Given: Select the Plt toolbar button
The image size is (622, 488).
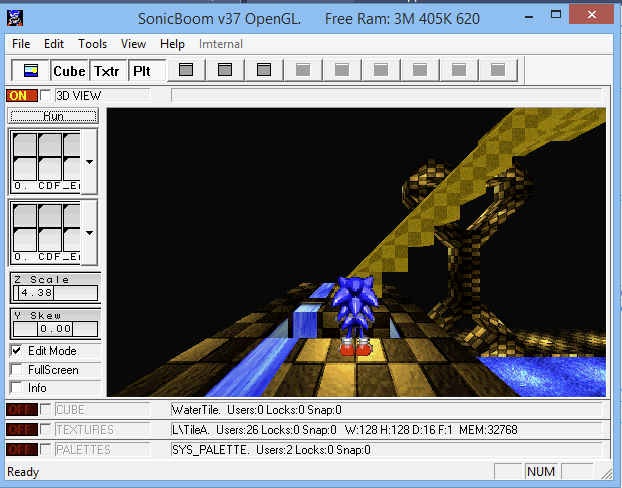Looking at the screenshot, I should (147, 71).
